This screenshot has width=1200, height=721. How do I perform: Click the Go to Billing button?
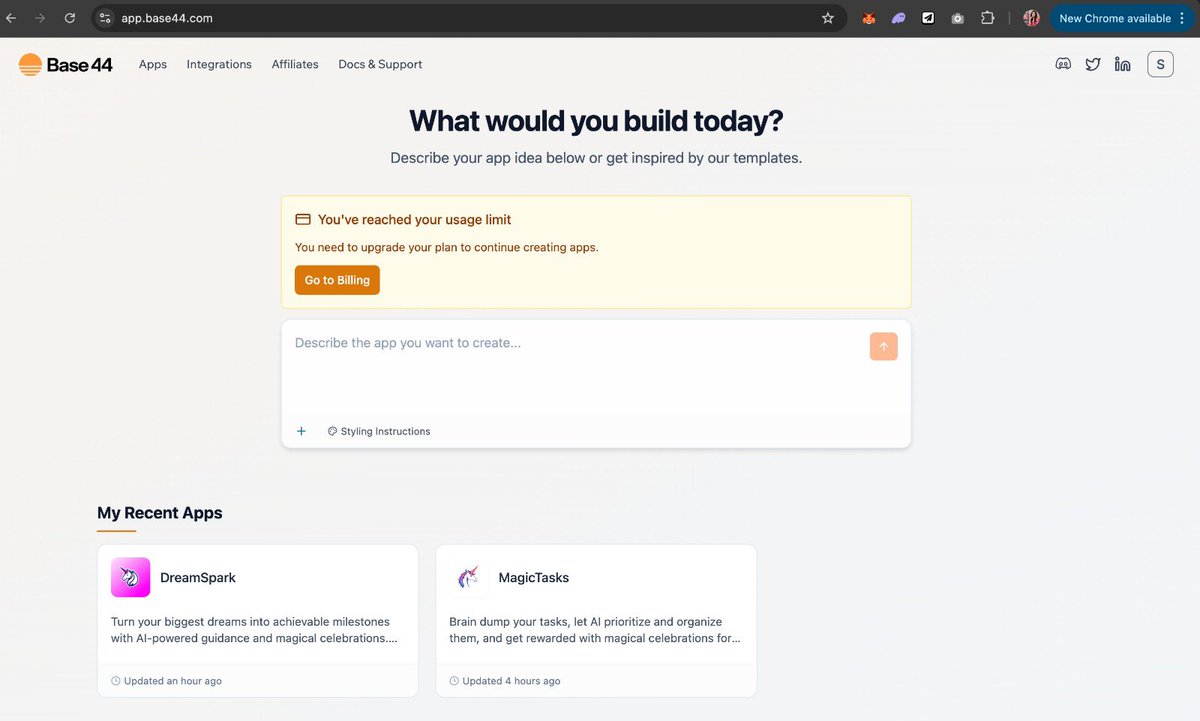pyautogui.click(x=337, y=280)
